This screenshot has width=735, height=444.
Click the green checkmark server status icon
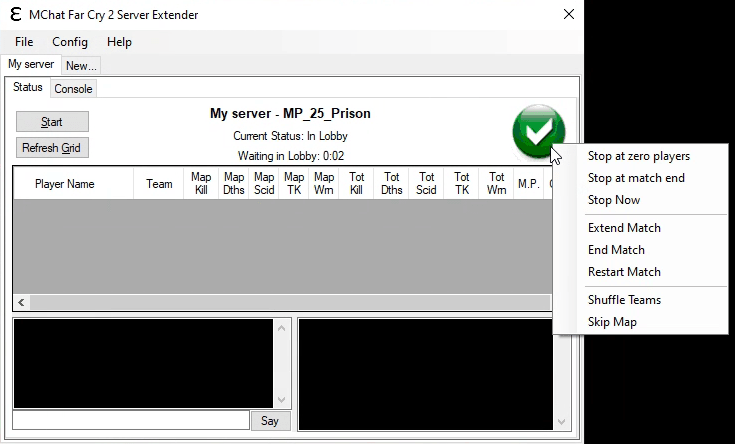coord(538,130)
